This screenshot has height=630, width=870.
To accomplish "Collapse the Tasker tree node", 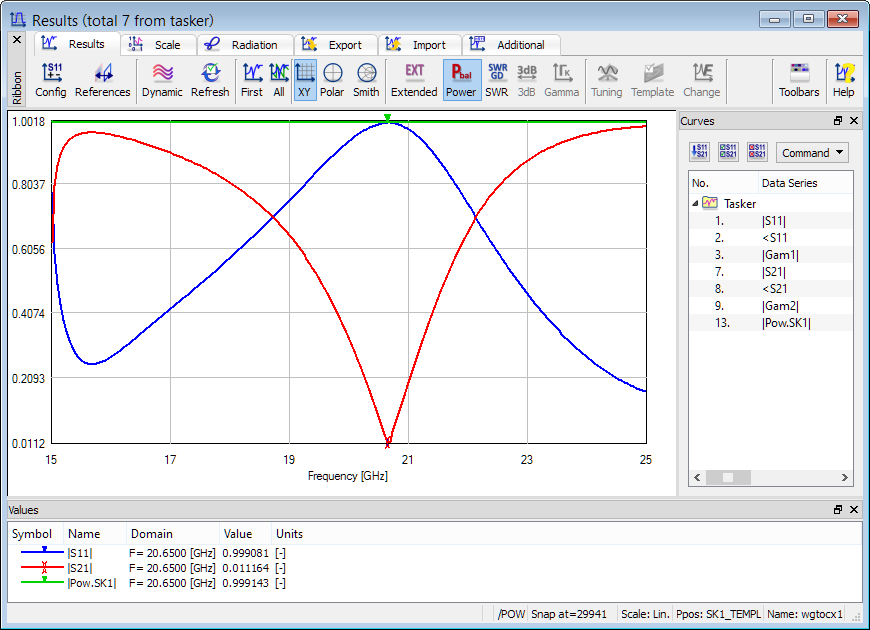I will (x=696, y=203).
